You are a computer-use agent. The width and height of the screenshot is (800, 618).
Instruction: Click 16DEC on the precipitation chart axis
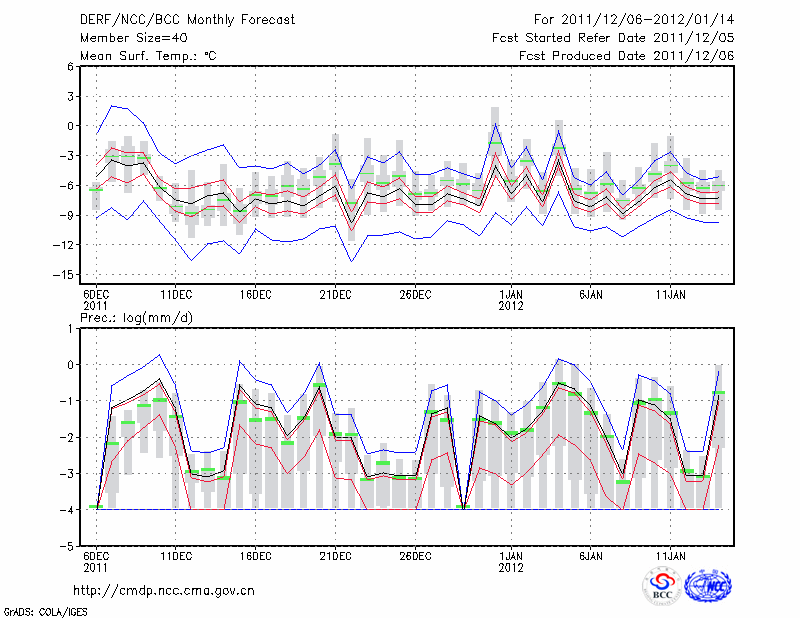pos(255,555)
